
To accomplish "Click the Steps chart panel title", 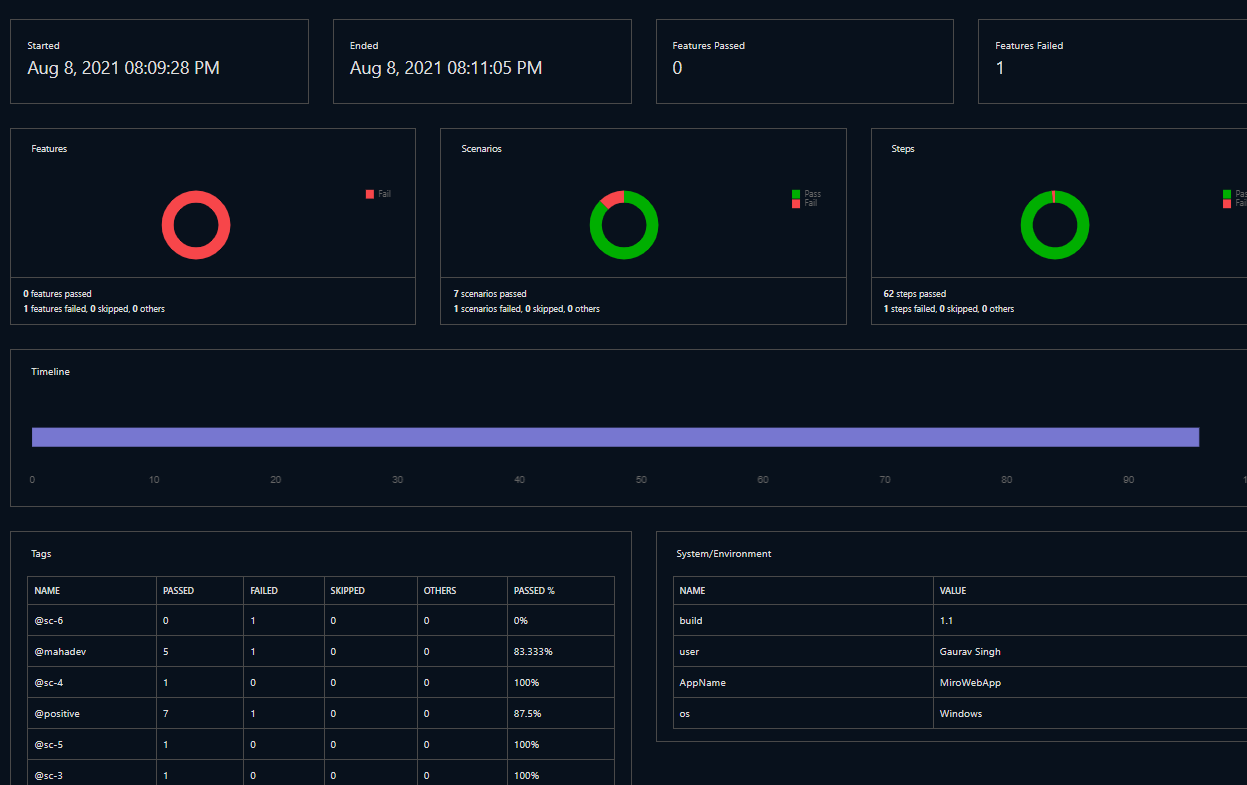I will pyautogui.click(x=903, y=149).
